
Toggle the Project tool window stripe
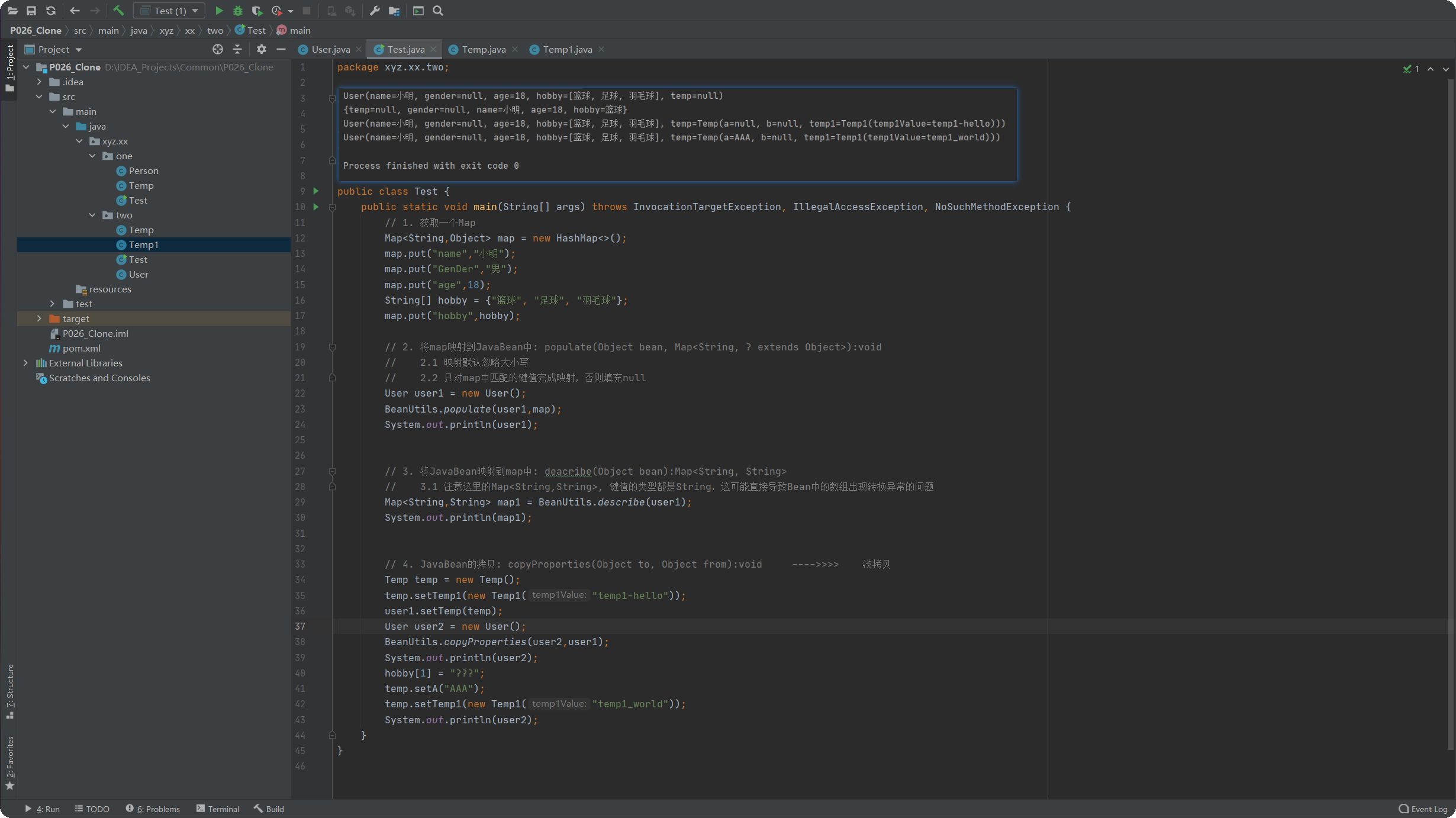[9, 67]
